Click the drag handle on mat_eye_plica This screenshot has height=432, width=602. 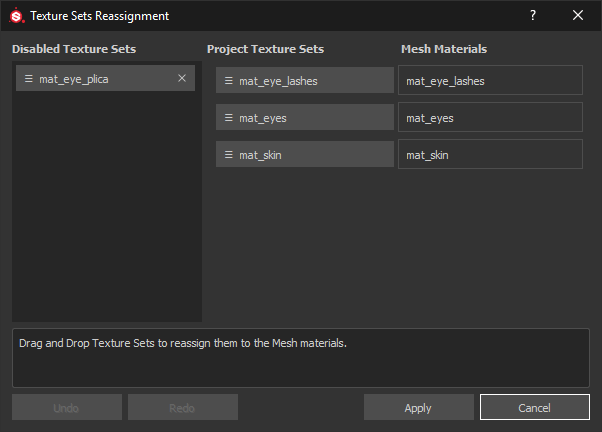tap(29, 79)
